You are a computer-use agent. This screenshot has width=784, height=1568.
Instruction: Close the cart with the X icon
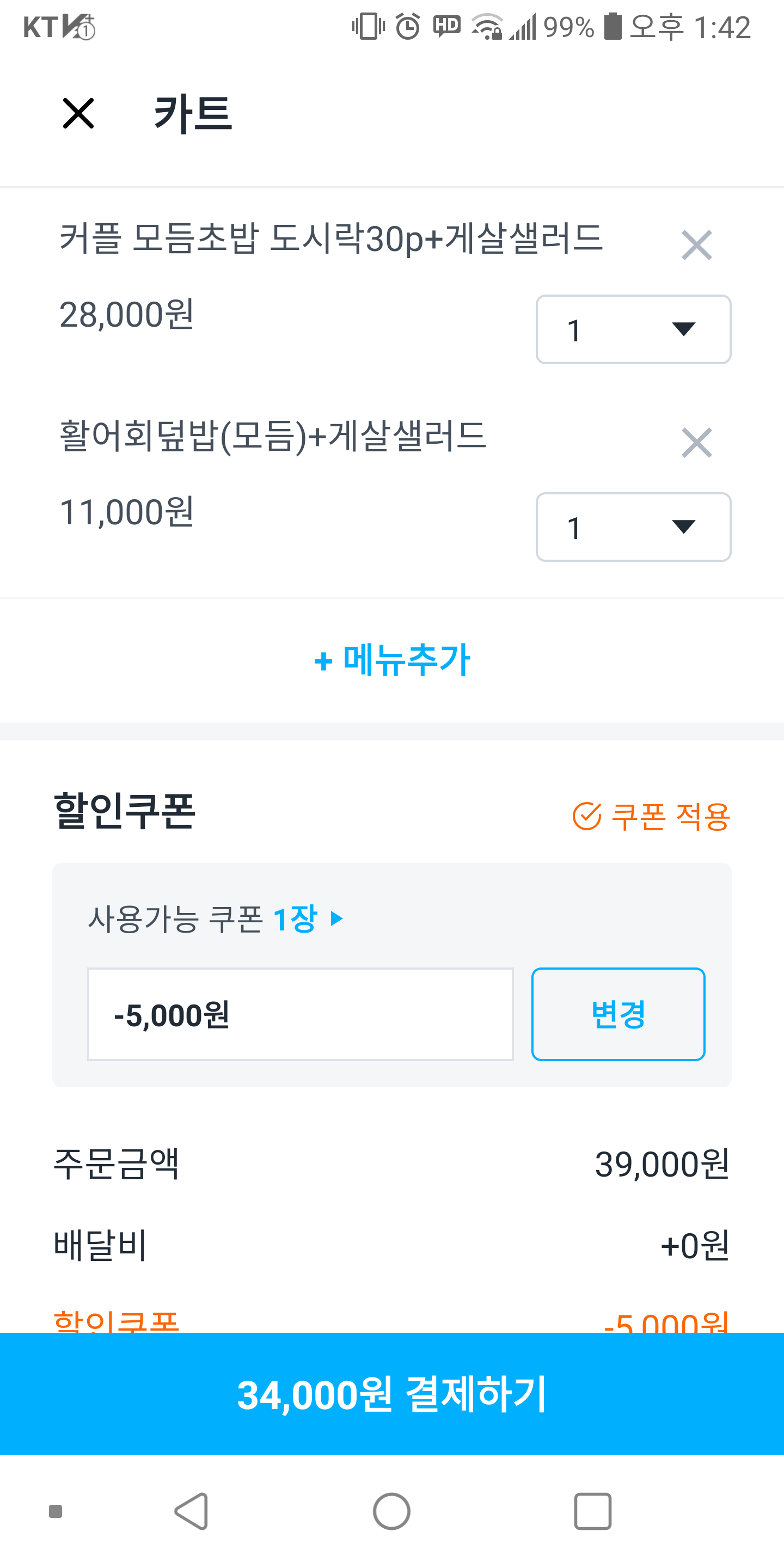pos(78,113)
